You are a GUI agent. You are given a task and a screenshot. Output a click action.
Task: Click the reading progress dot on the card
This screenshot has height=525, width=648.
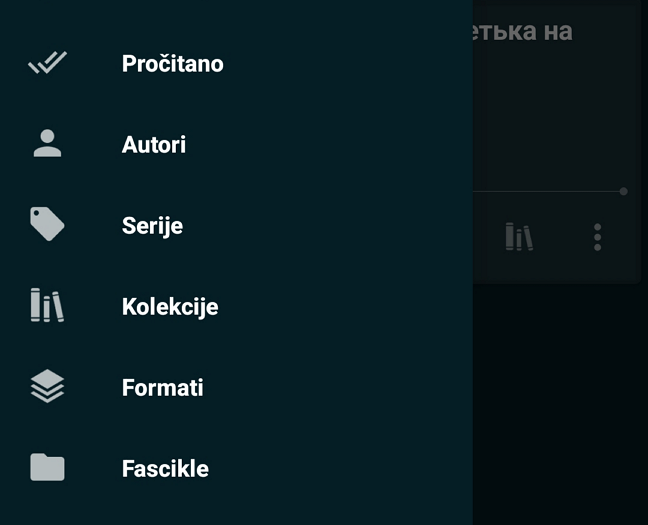[623, 191]
